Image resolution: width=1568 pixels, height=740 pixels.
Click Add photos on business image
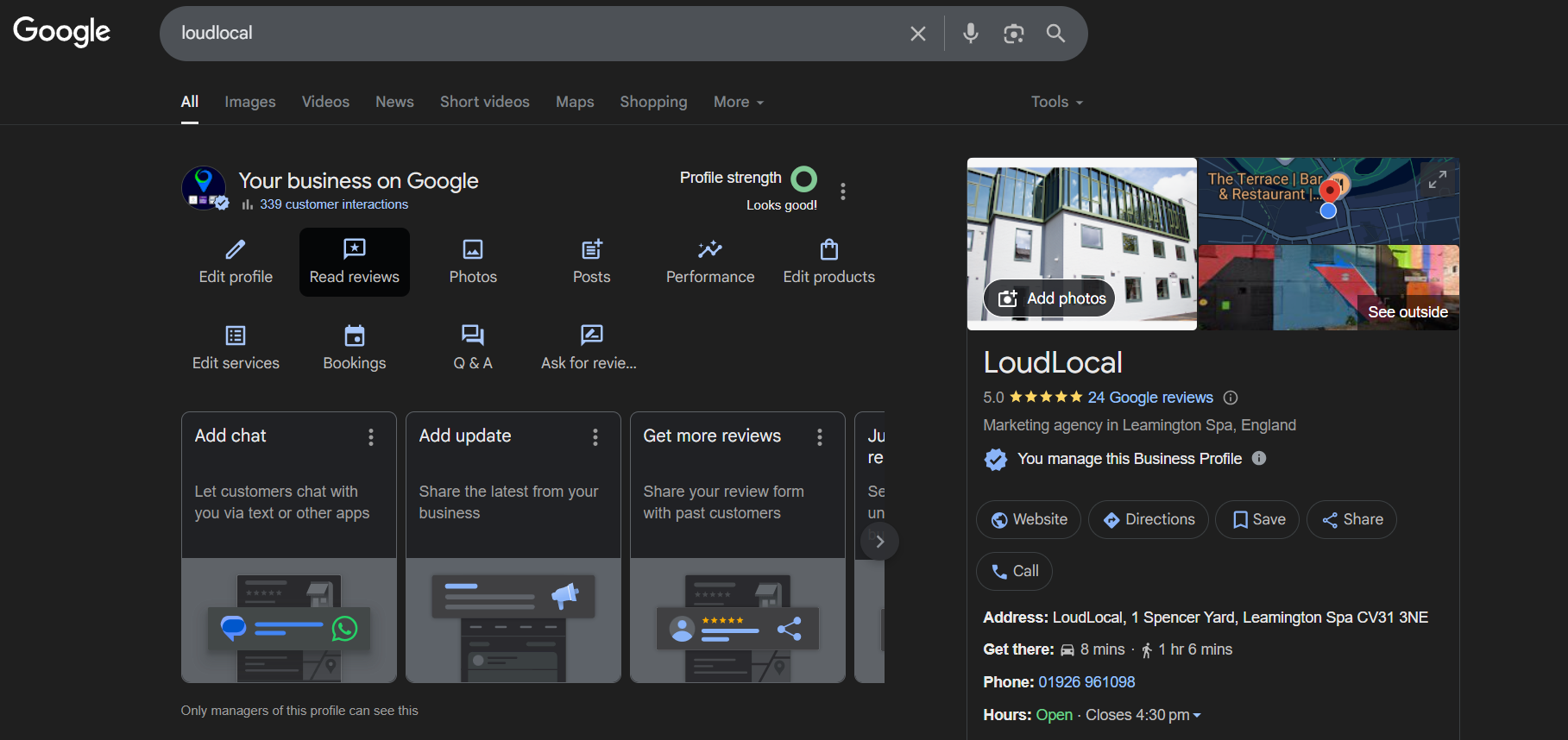(x=1049, y=298)
